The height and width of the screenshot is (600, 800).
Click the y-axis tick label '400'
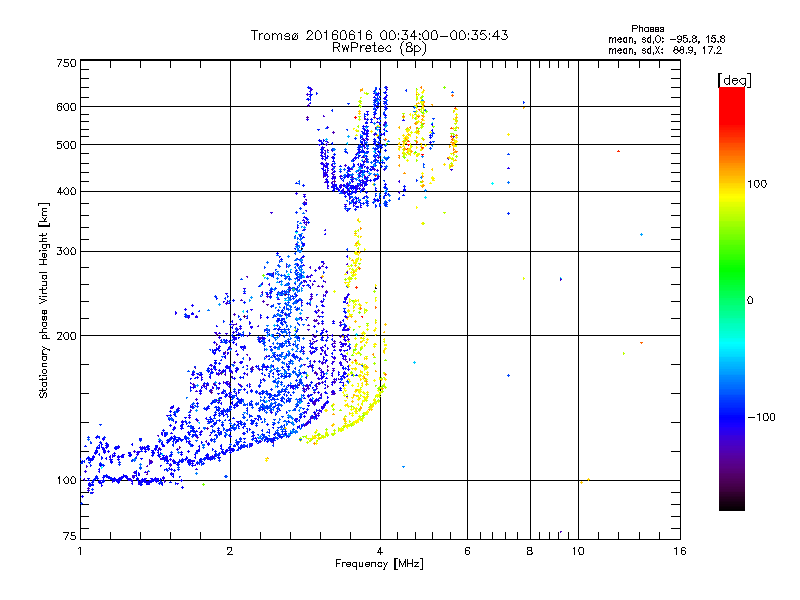pyautogui.click(x=66, y=192)
